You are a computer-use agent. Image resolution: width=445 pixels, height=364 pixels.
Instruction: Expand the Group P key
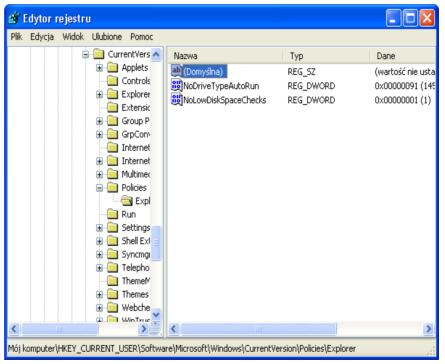pos(99,121)
